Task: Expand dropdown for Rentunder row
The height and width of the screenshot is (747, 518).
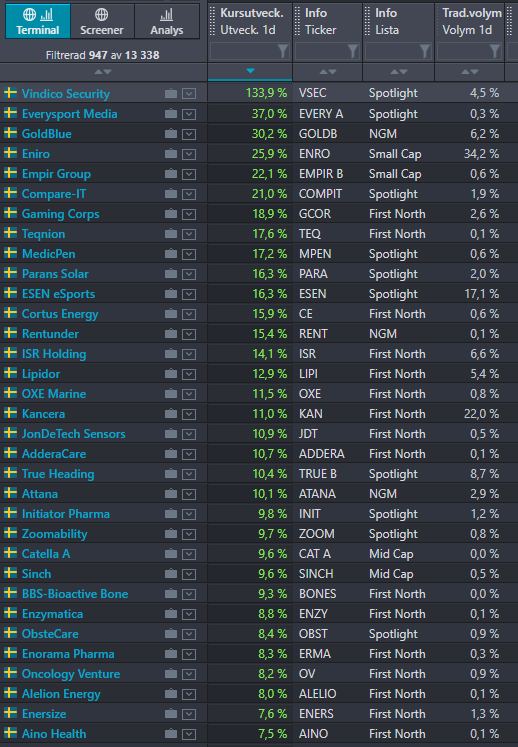Action: tap(189, 334)
